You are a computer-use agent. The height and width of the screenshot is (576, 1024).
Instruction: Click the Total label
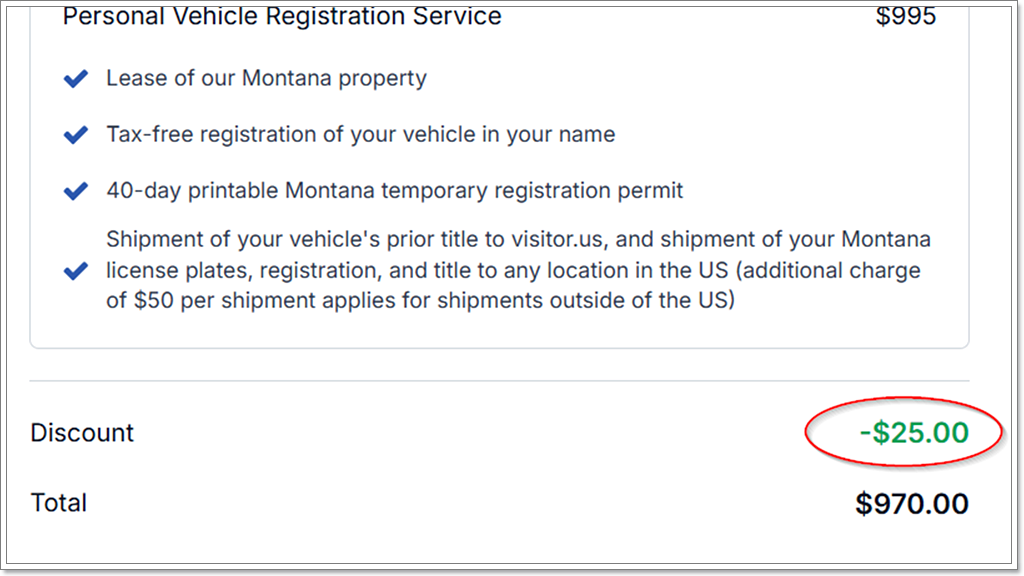tap(59, 503)
